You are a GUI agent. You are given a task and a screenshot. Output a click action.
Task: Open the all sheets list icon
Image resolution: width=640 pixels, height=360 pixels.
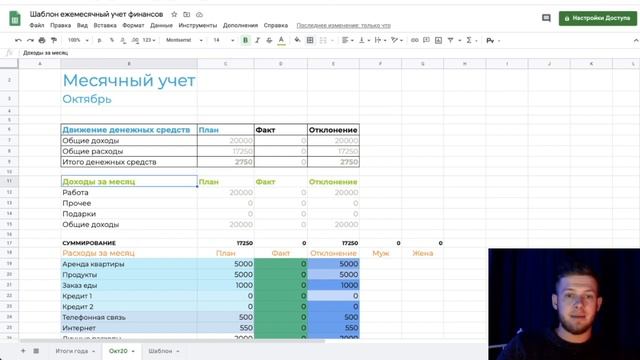click(x=36, y=351)
